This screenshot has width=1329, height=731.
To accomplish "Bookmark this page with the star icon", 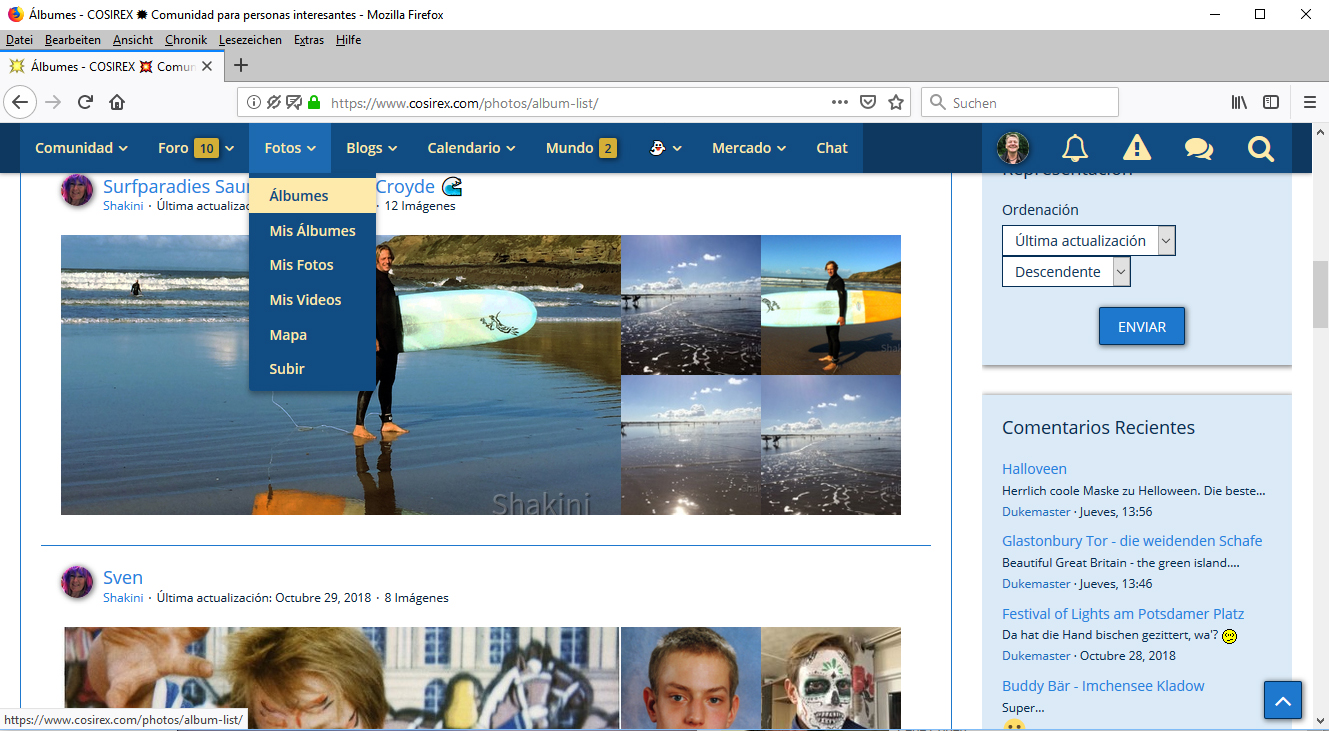I will (896, 102).
